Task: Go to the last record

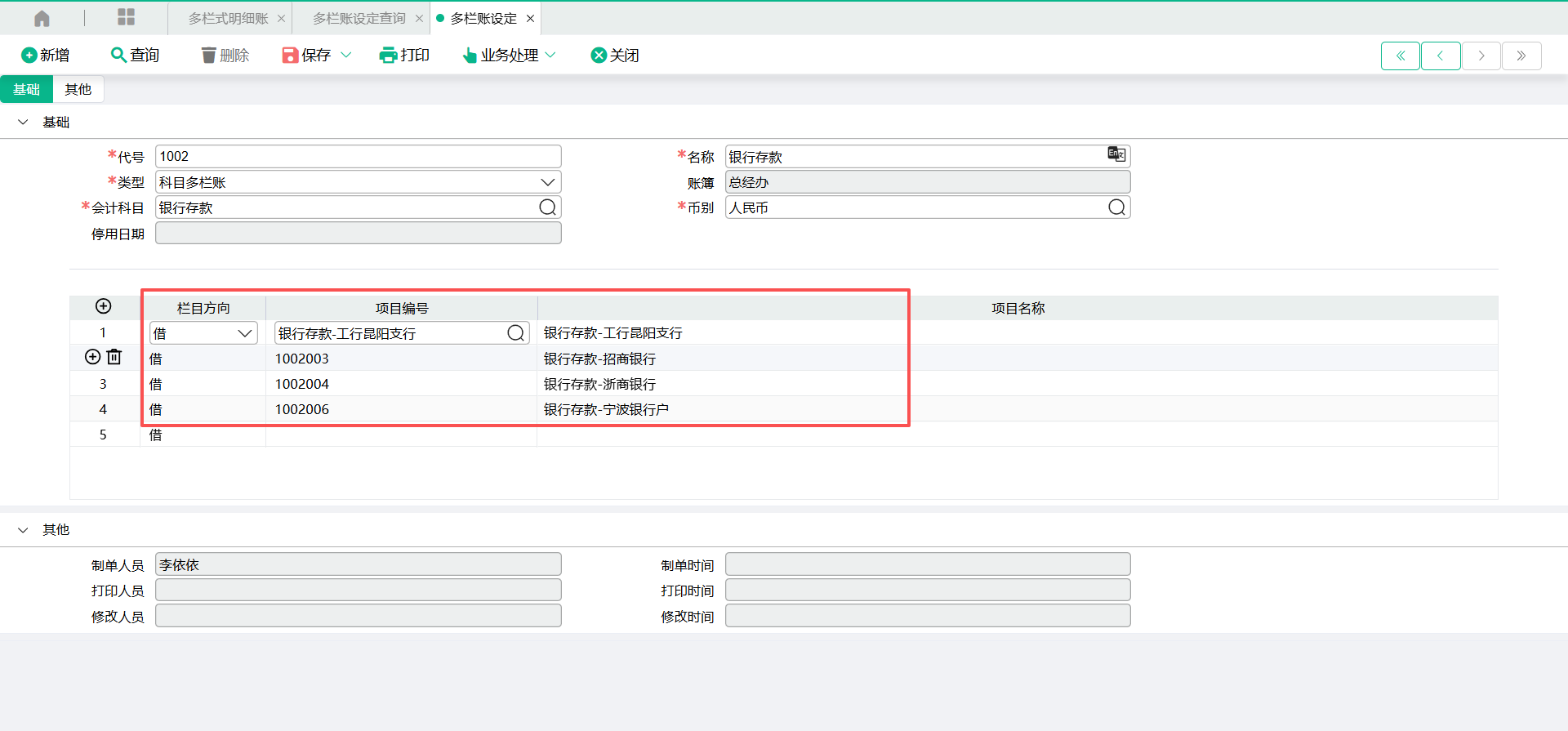Action: pyautogui.click(x=1521, y=56)
